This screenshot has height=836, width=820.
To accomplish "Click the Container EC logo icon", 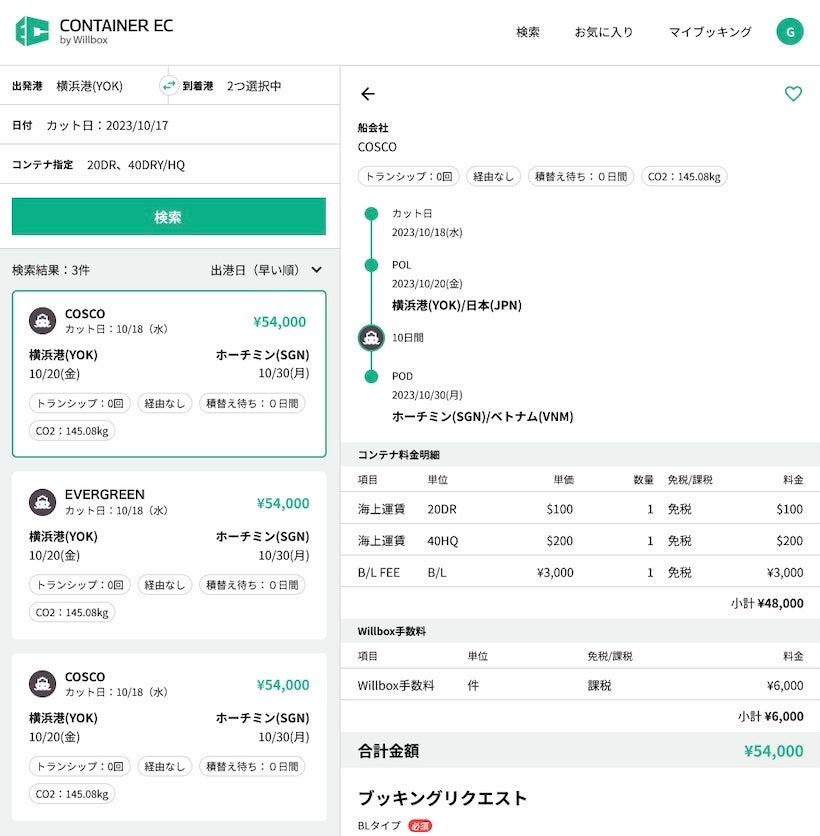I will 32,31.
